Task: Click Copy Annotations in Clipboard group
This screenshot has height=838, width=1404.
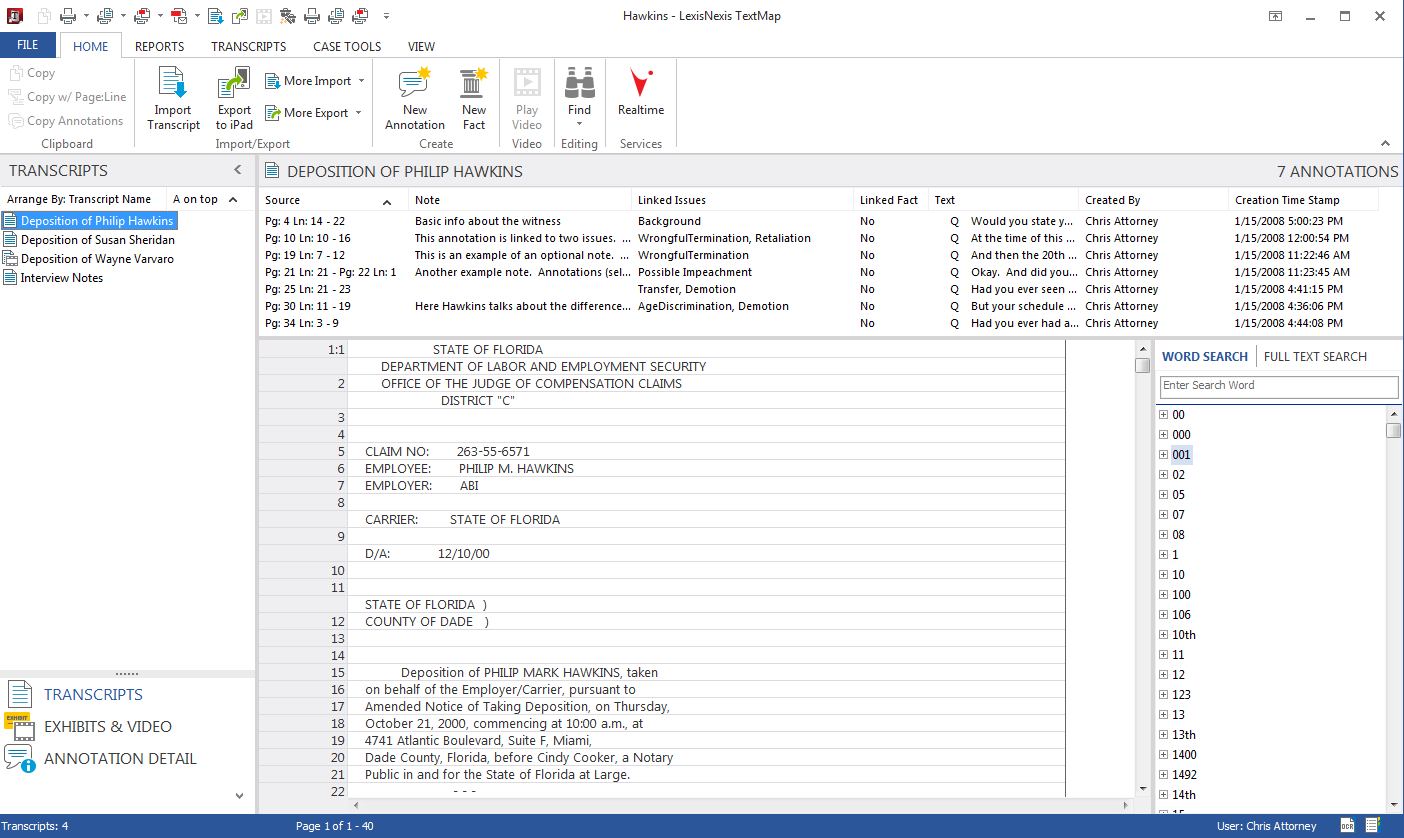Action: 66,121
